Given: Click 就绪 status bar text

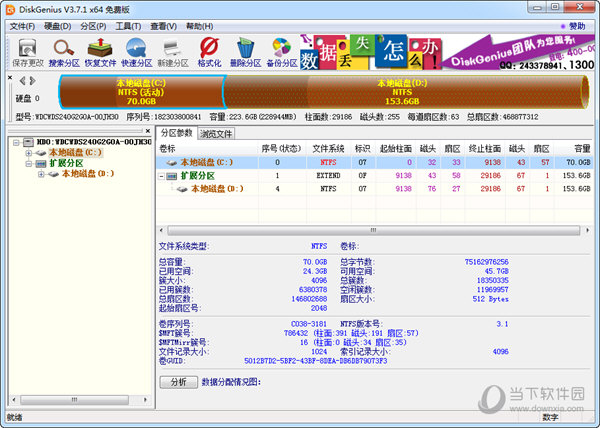Looking at the screenshot, I should click(x=15, y=417).
